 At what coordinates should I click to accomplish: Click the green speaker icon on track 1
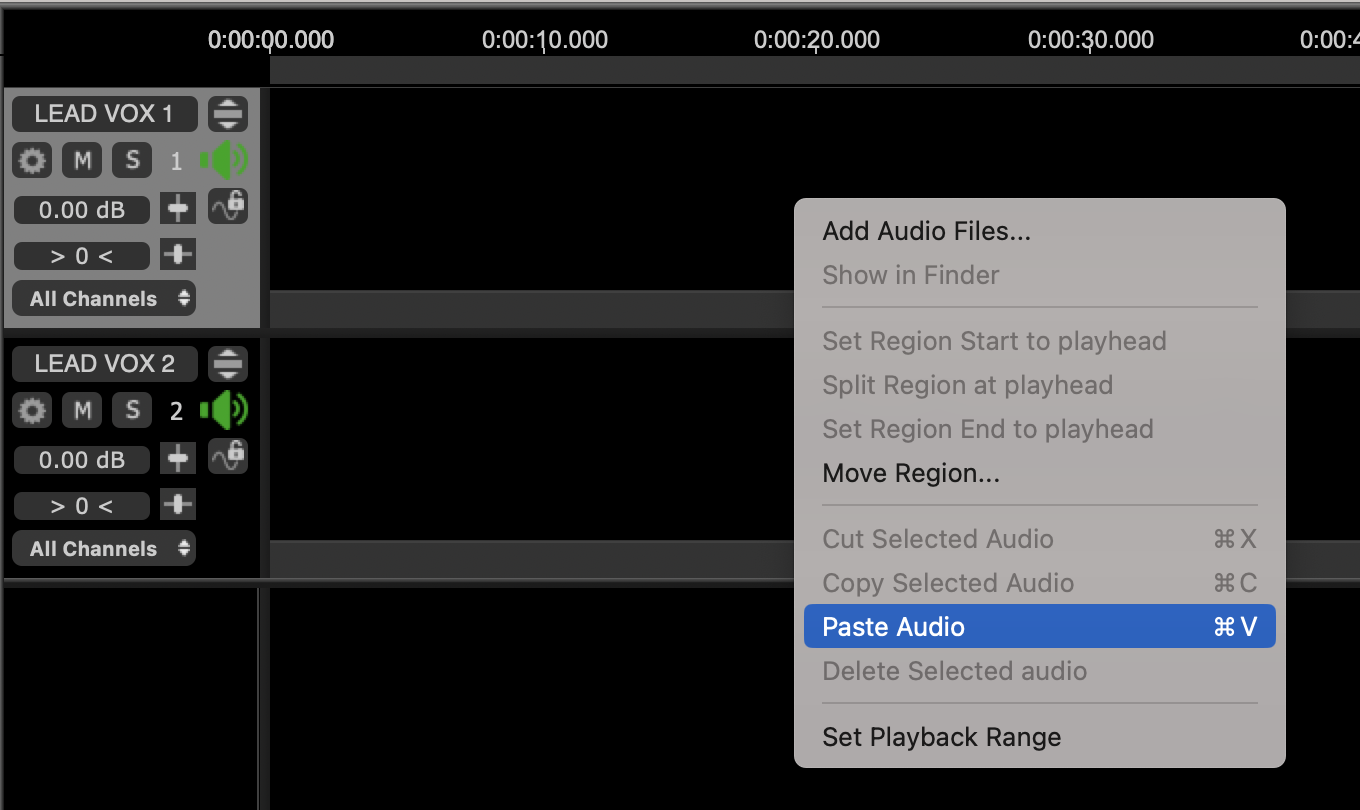(224, 160)
